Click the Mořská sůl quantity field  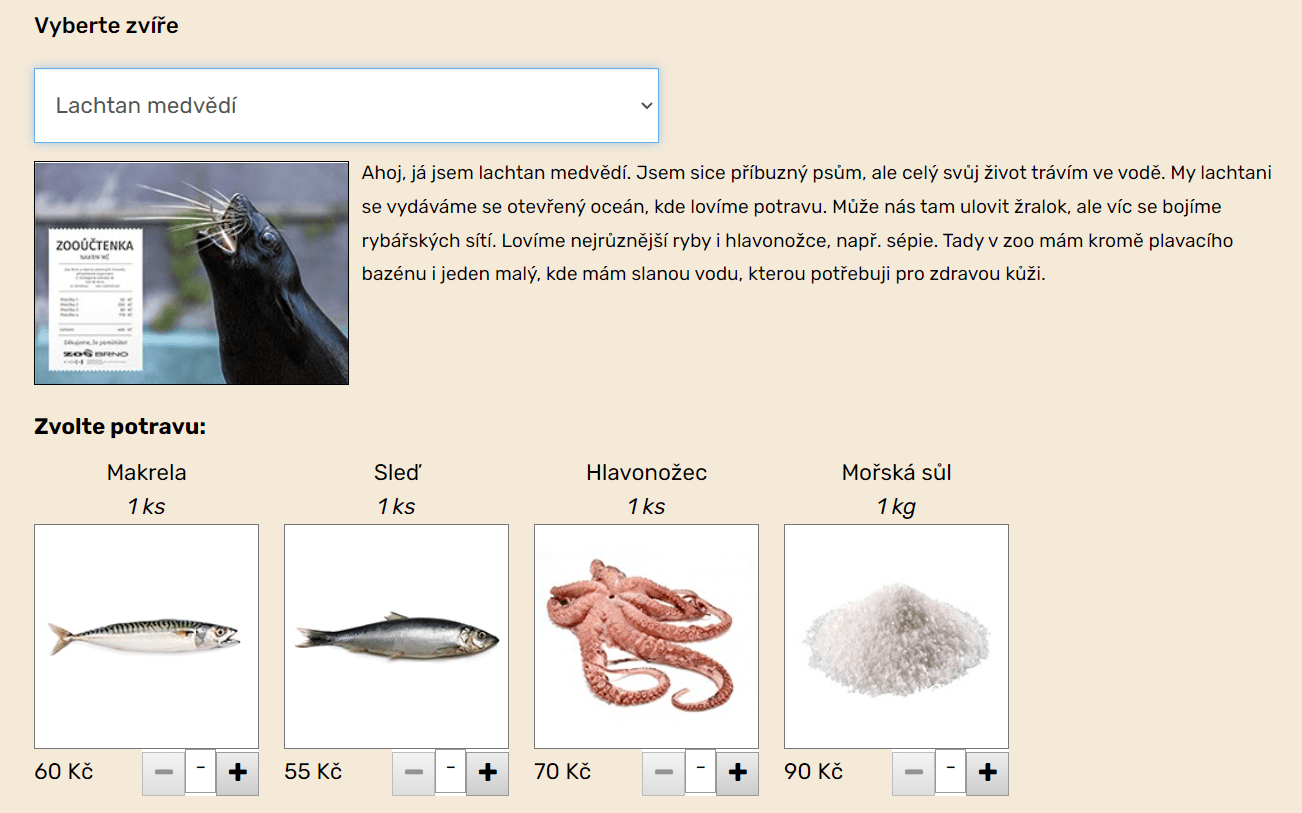coord(951,771)
